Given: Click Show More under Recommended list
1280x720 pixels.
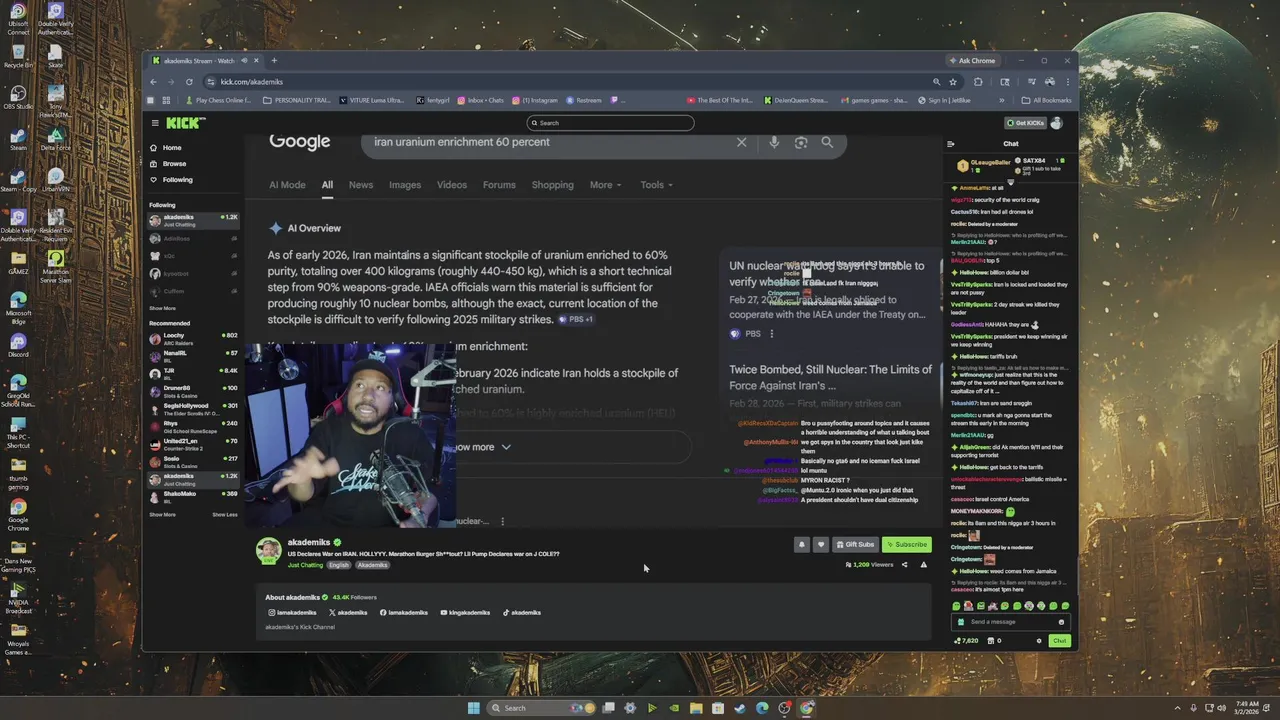Looking at the screenshot, I should click(162, 515).
